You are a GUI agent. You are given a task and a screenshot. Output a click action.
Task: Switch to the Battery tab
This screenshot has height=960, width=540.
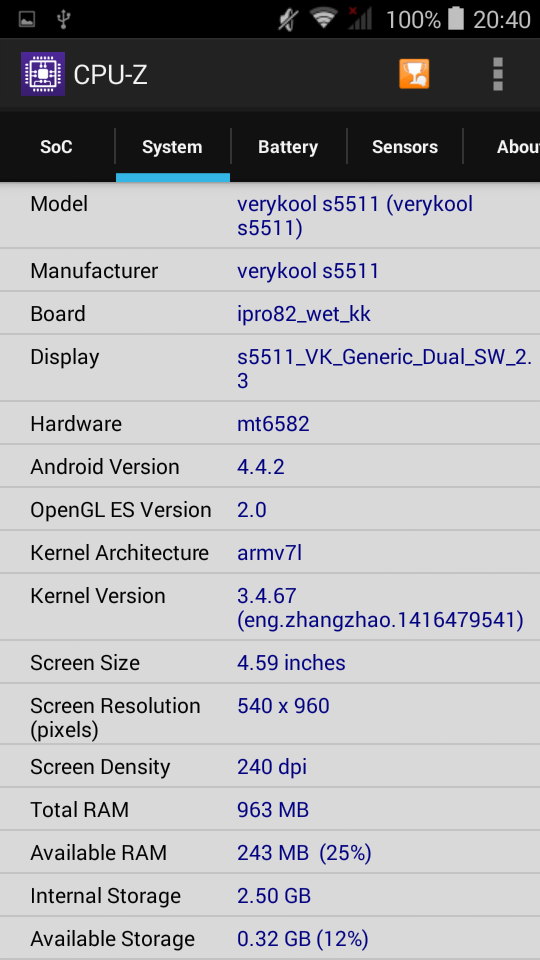coord(288,147)
